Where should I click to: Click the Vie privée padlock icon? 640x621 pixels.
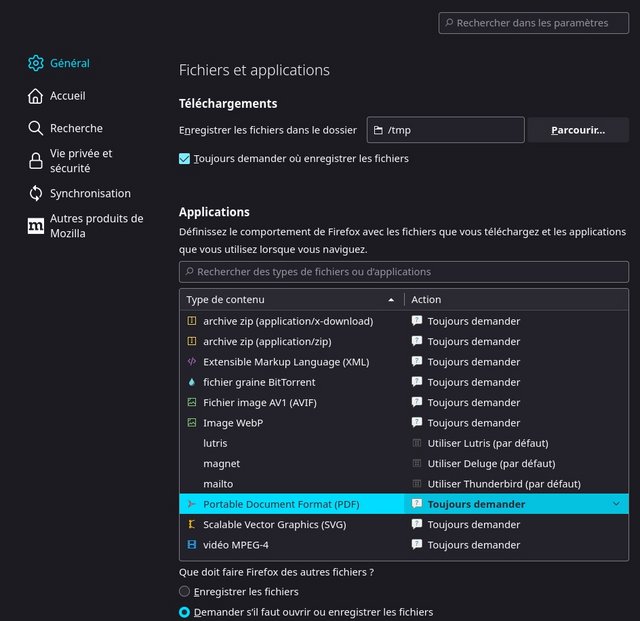(36, 161)
